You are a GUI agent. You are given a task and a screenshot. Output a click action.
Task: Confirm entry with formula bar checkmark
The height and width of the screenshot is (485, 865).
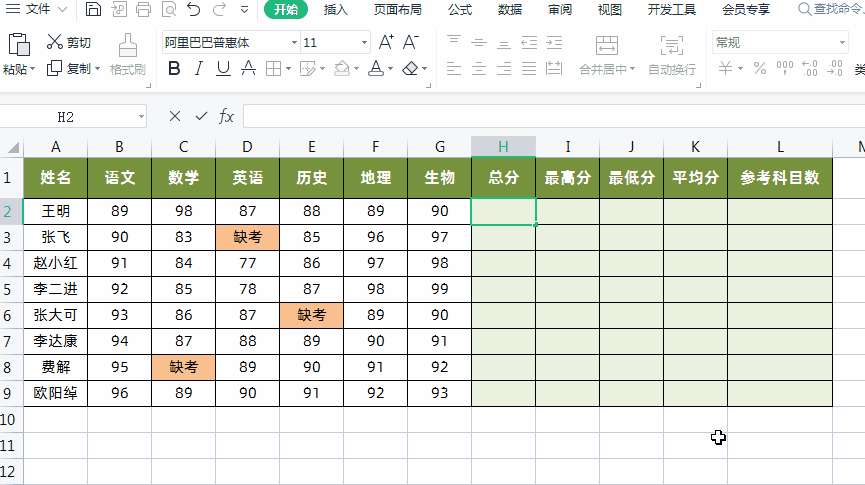[x=201, y=116]
